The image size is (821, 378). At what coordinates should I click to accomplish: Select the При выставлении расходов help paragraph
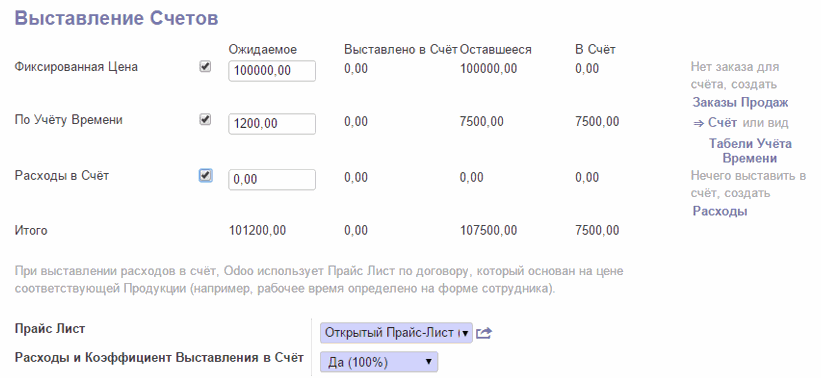click(319, 280)
